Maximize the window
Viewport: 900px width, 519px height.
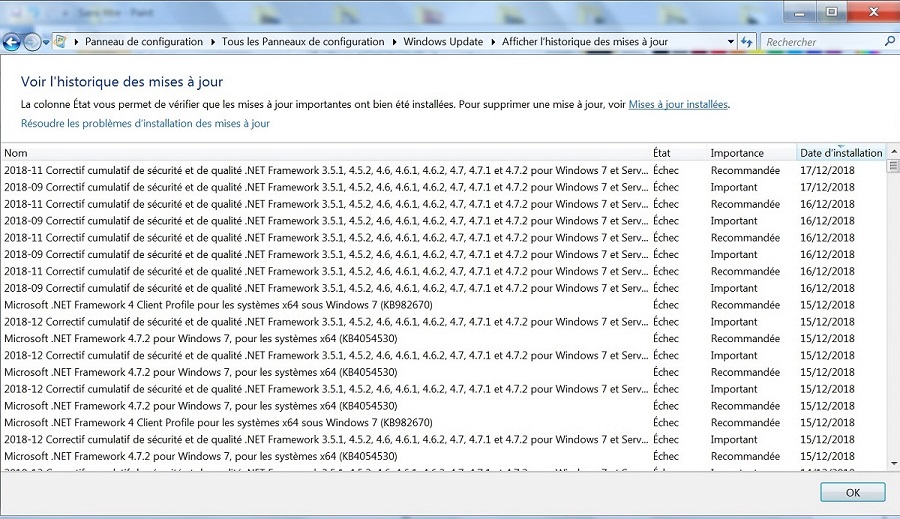tap(831, 12)
